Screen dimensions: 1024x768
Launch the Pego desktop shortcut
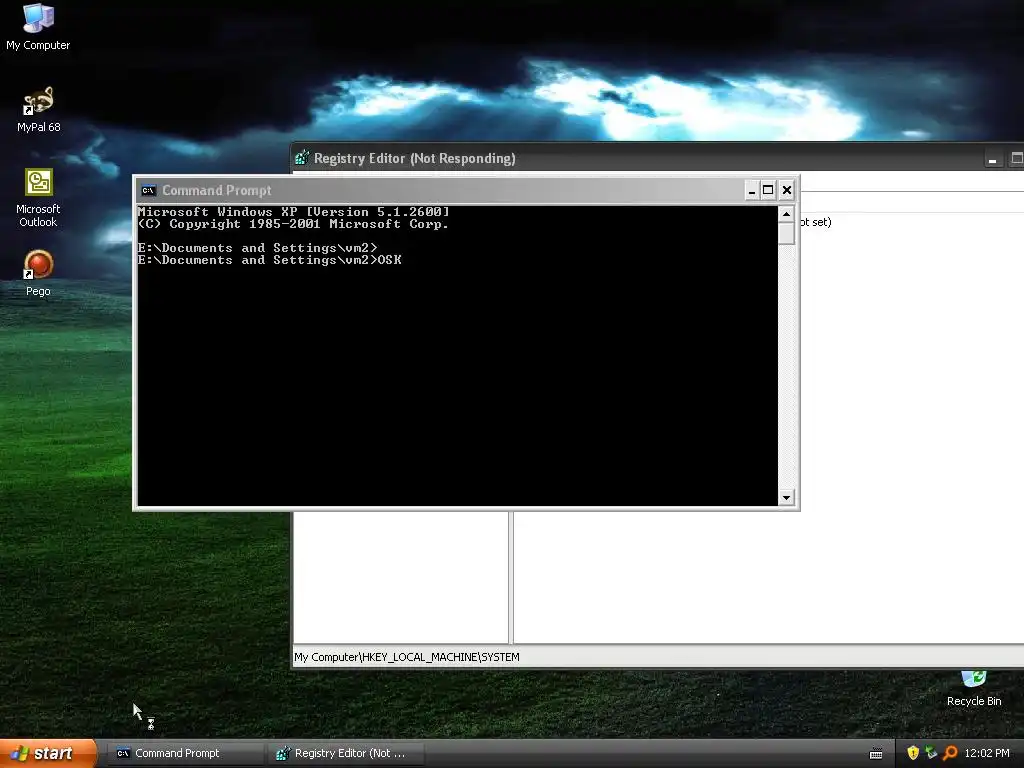click(x=38, y=273)
